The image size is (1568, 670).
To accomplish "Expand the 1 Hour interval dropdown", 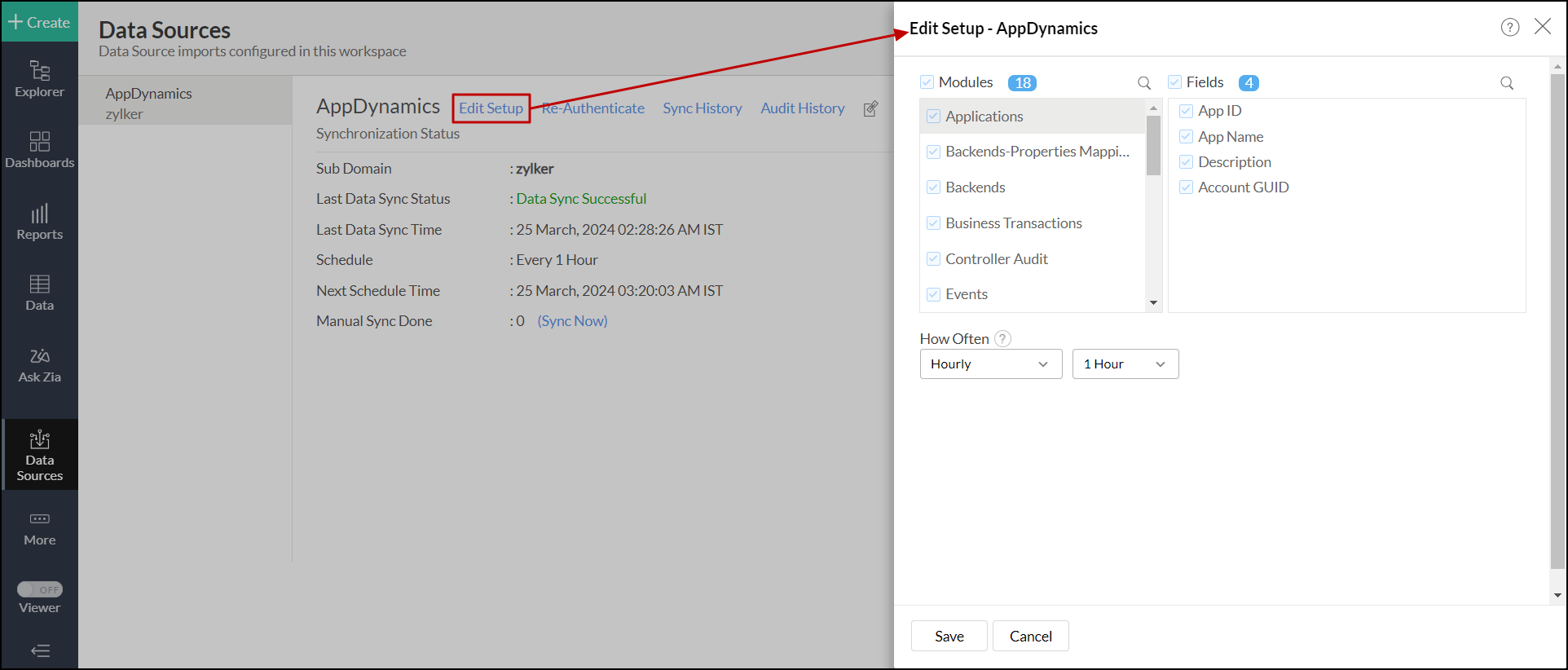I will (x=1125, y=364).
